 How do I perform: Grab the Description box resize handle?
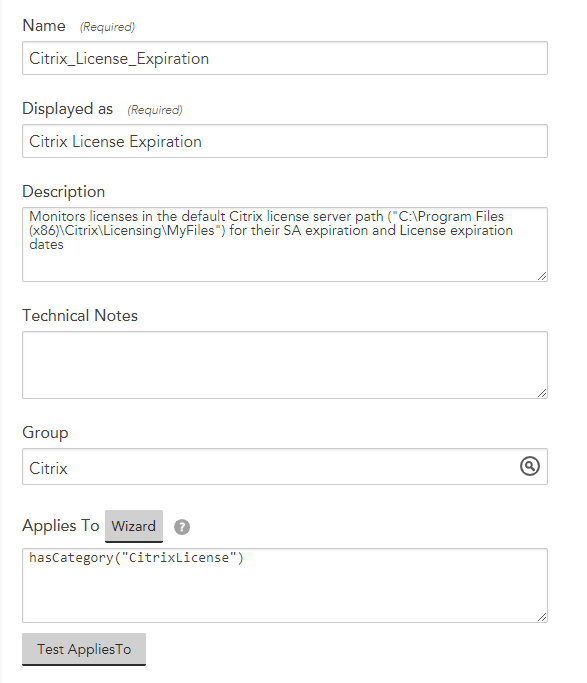point(542,276)
